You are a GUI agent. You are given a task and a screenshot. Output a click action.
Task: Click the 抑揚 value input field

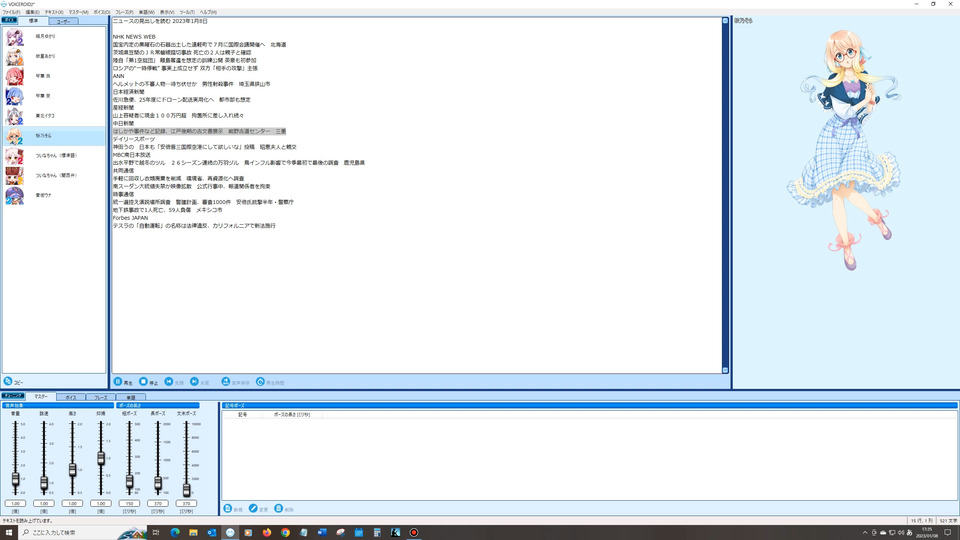[x=101, y=503]
